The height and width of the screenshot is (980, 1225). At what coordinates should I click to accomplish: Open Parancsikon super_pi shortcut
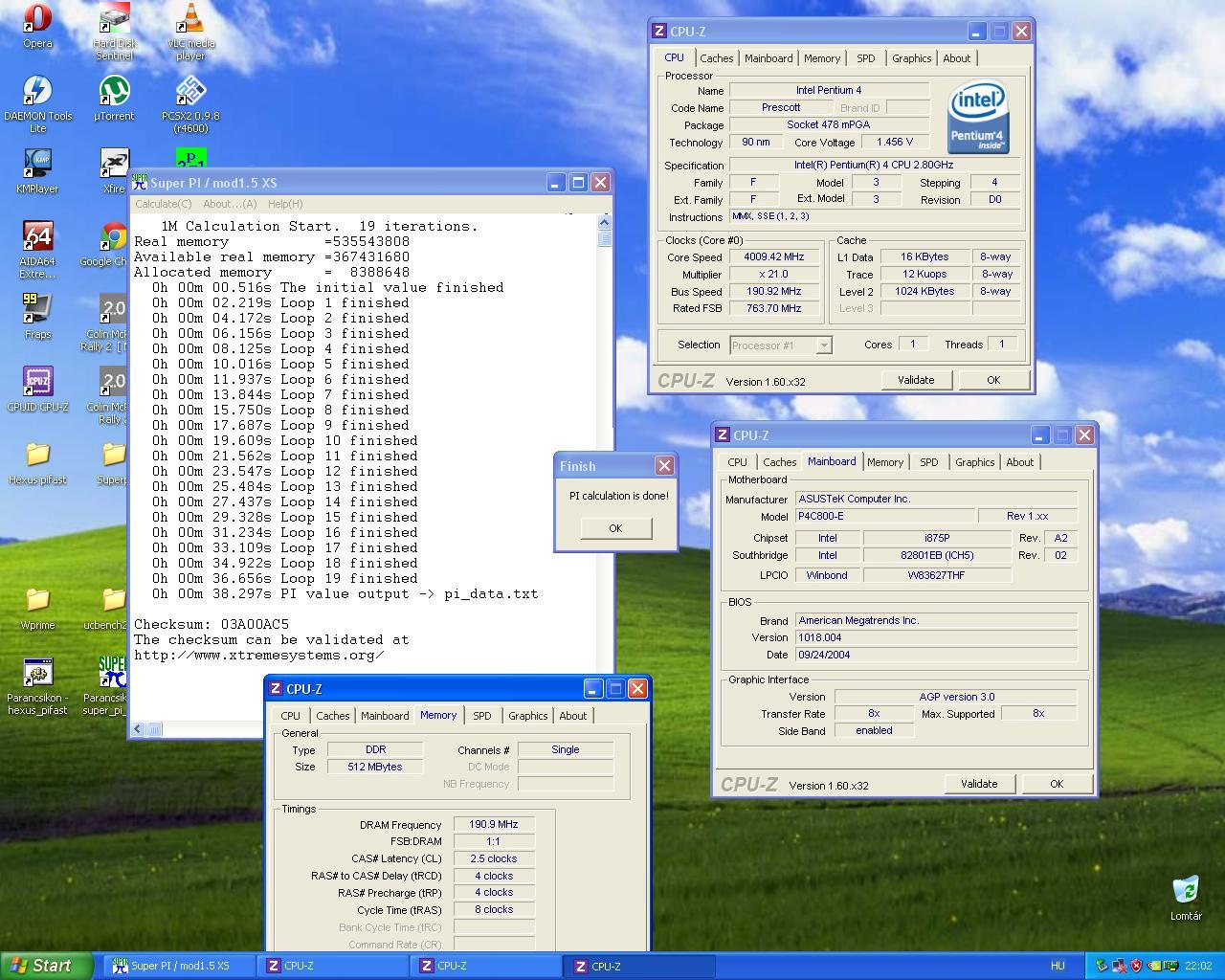coord(105,686)
